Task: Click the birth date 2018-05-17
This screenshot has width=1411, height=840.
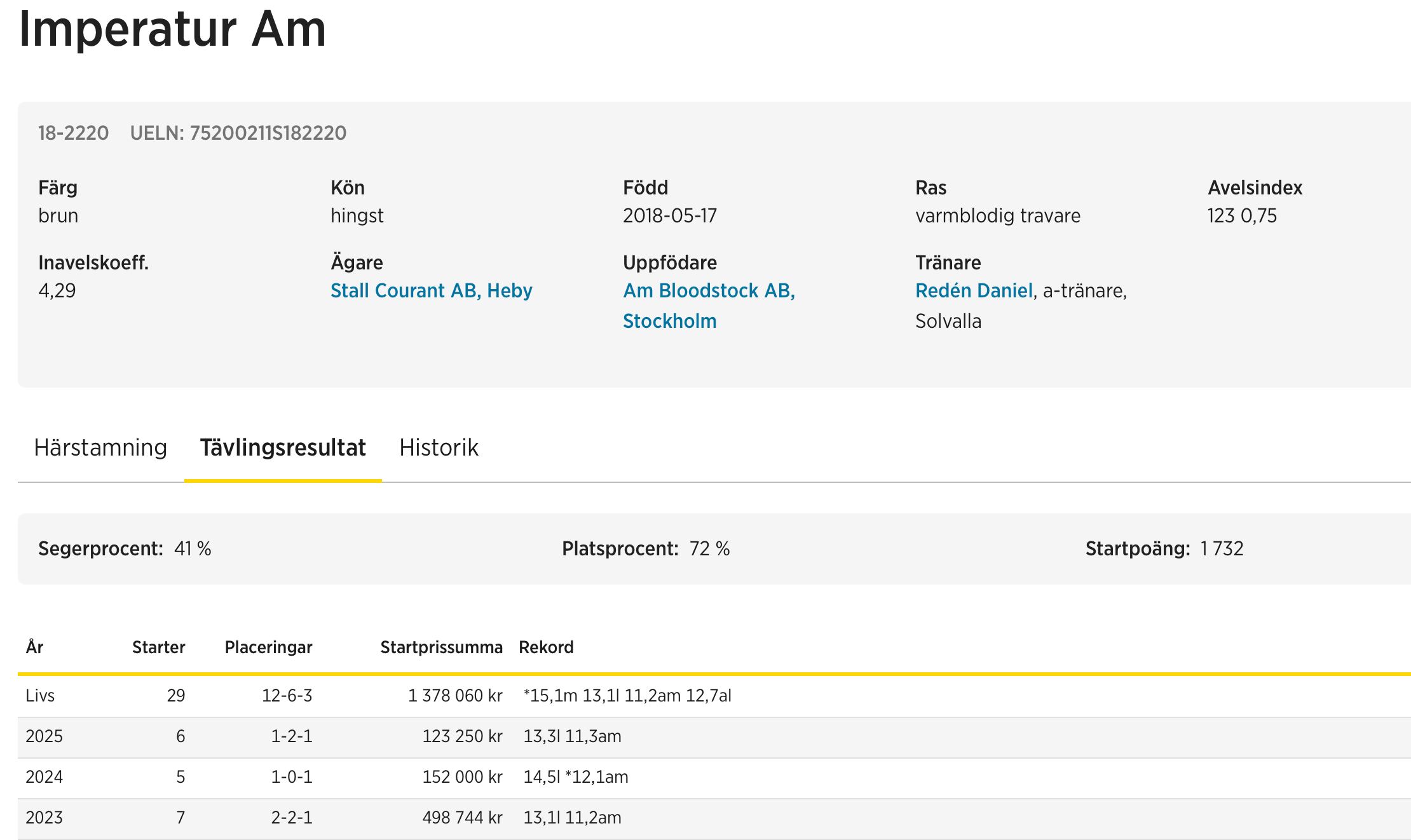Action: (x=670, y=216)
